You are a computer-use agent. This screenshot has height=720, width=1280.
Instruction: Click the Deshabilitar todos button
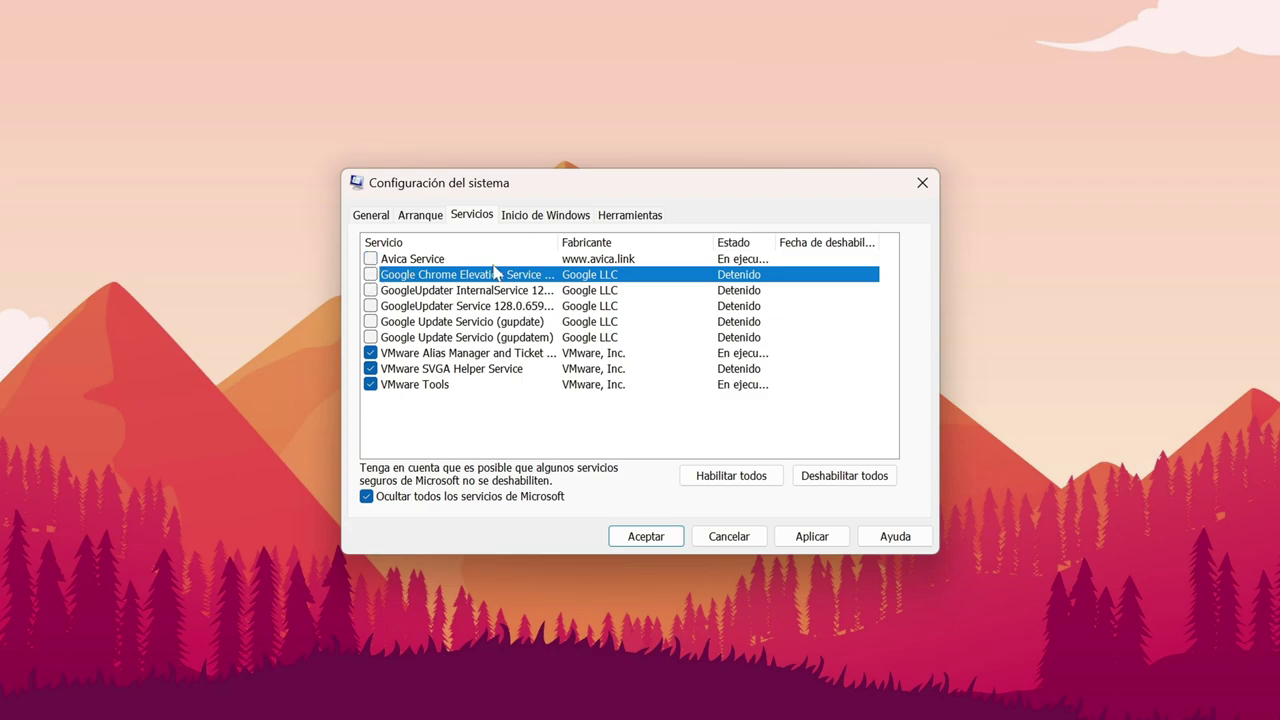(844, 476)
